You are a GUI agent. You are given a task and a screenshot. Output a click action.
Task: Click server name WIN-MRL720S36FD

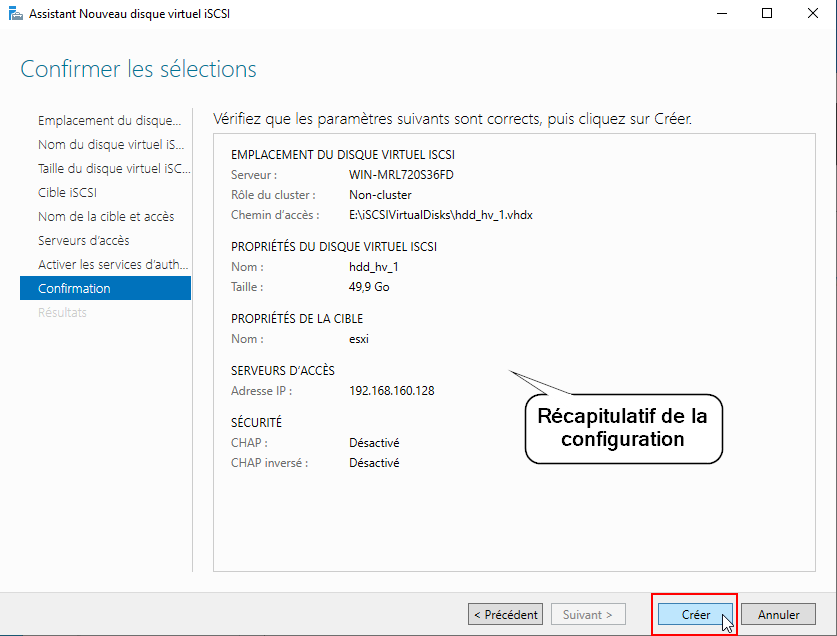pyautogui.click(x=401, y=175)
